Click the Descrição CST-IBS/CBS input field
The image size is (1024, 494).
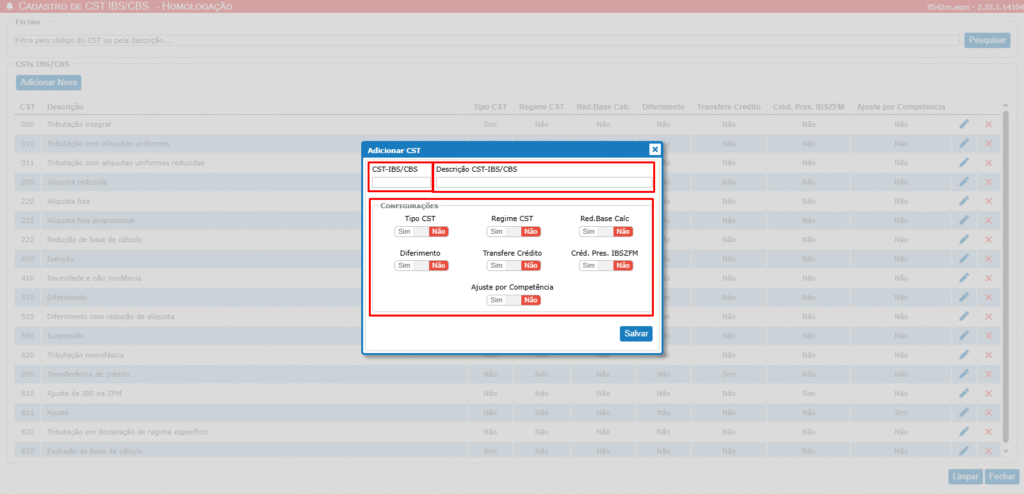542,182
